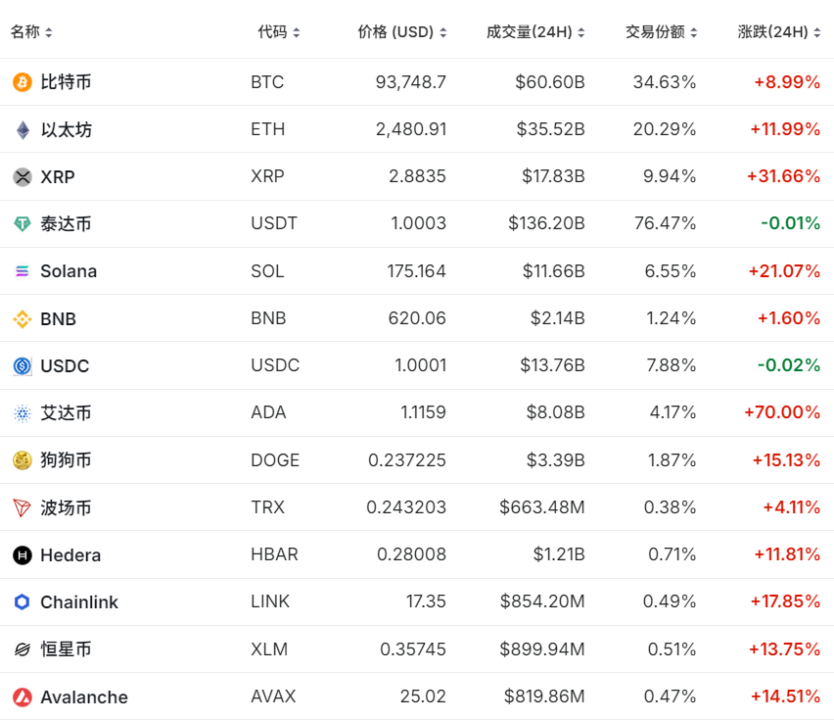Open the 比特币 row by clicking its name
The width and height of the screenshot is (834, 720).
[67, 81]
